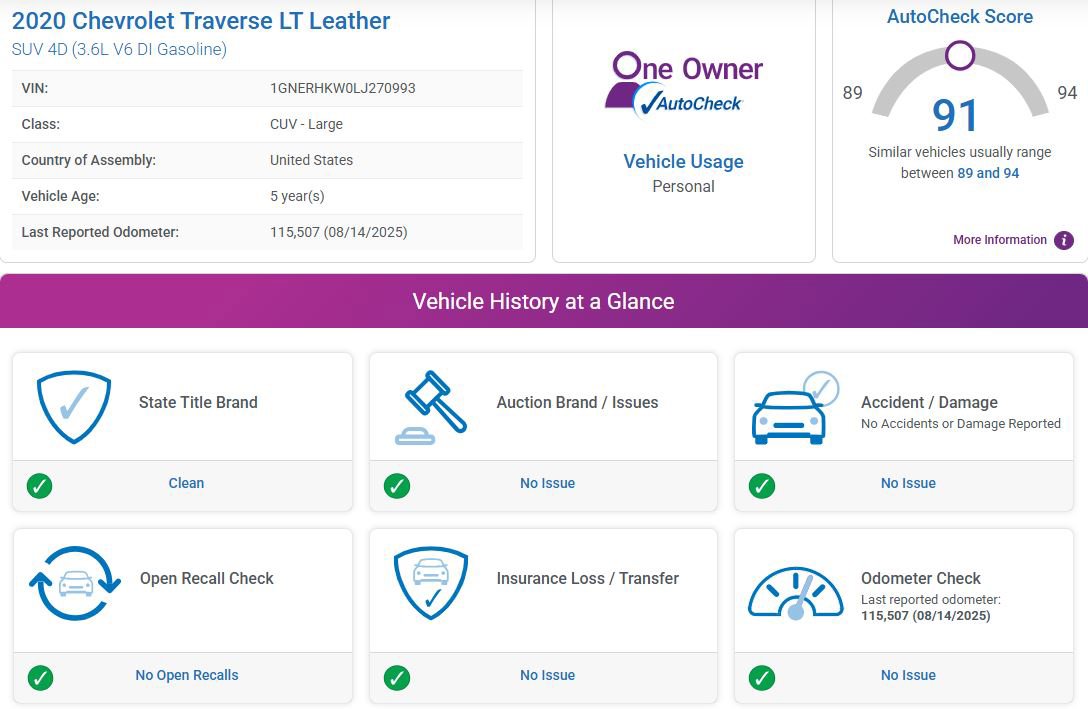Click the State Title Brand label
This screenshot has width=1088, height=709.
pos(198,402)
